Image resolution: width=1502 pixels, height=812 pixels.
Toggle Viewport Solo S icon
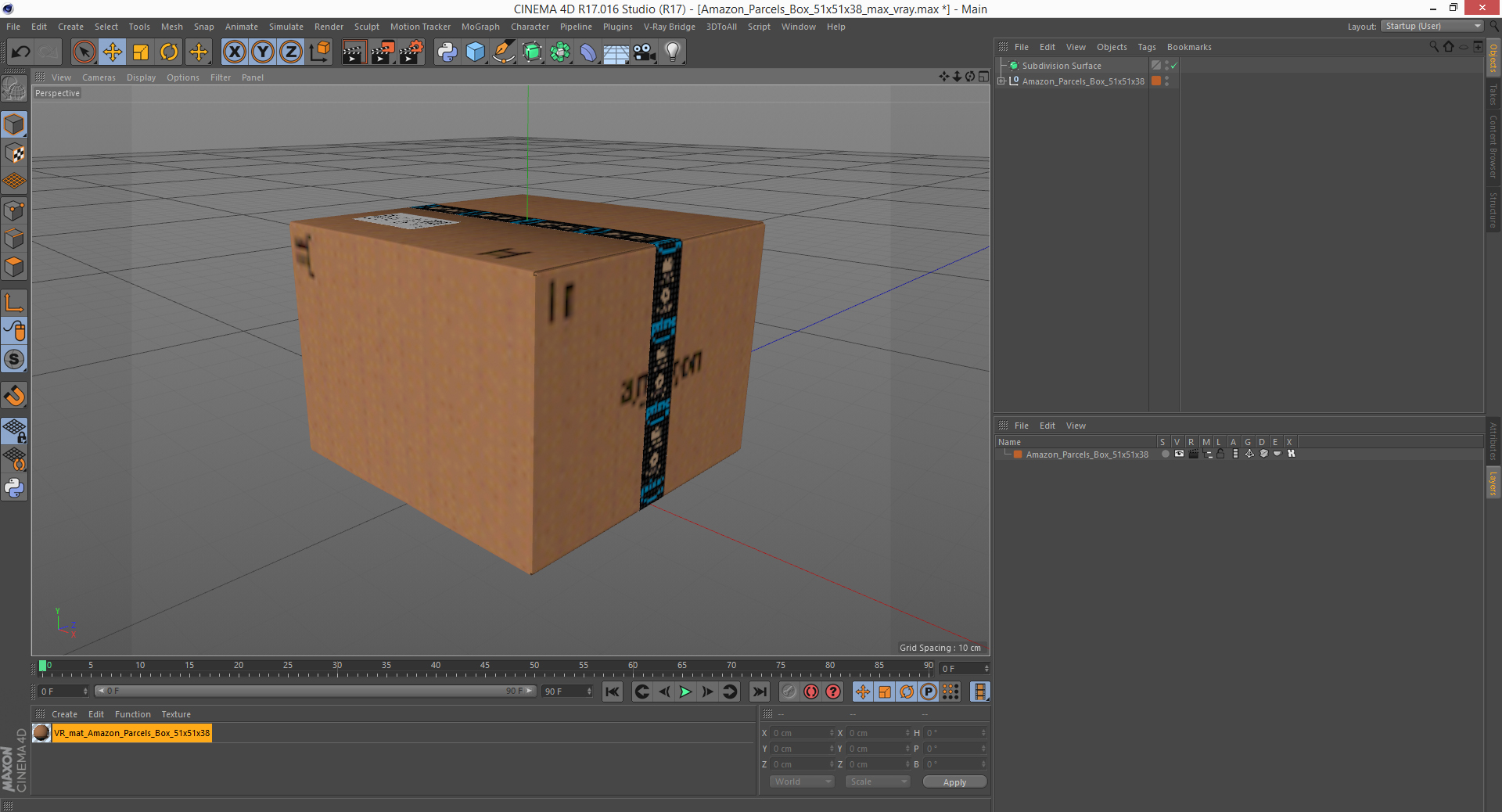[14, 360]
